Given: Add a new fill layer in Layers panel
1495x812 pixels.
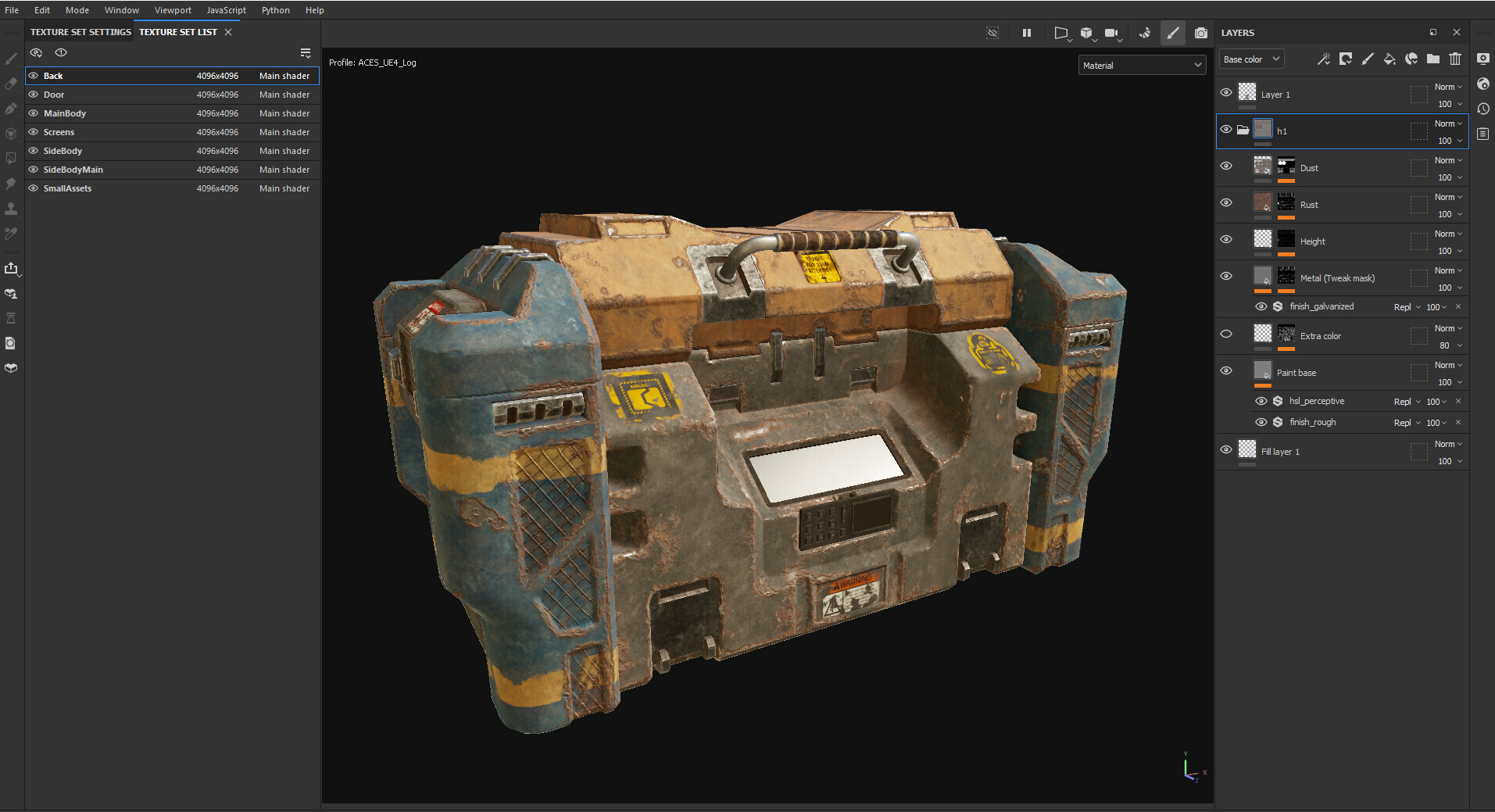Looking at the screenshot, I should pyautogui.click(x=1389, y=59).
